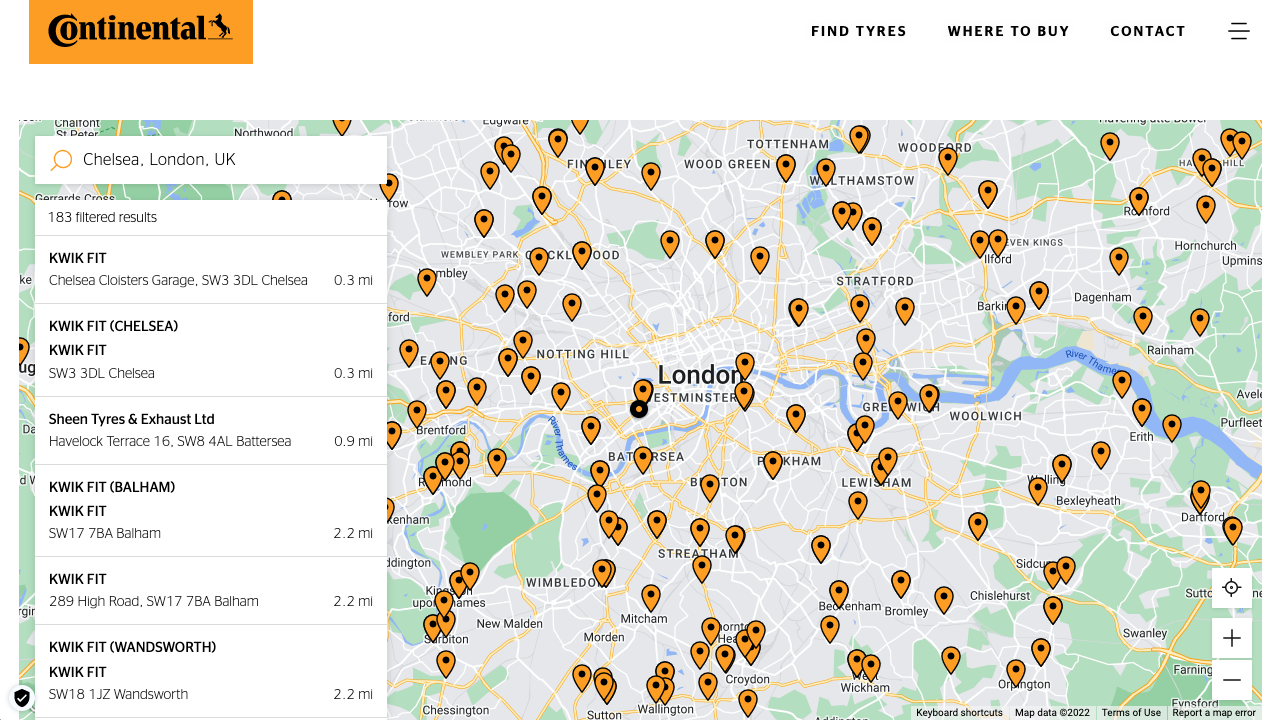Center map on my location

[x=1232, y=588]
